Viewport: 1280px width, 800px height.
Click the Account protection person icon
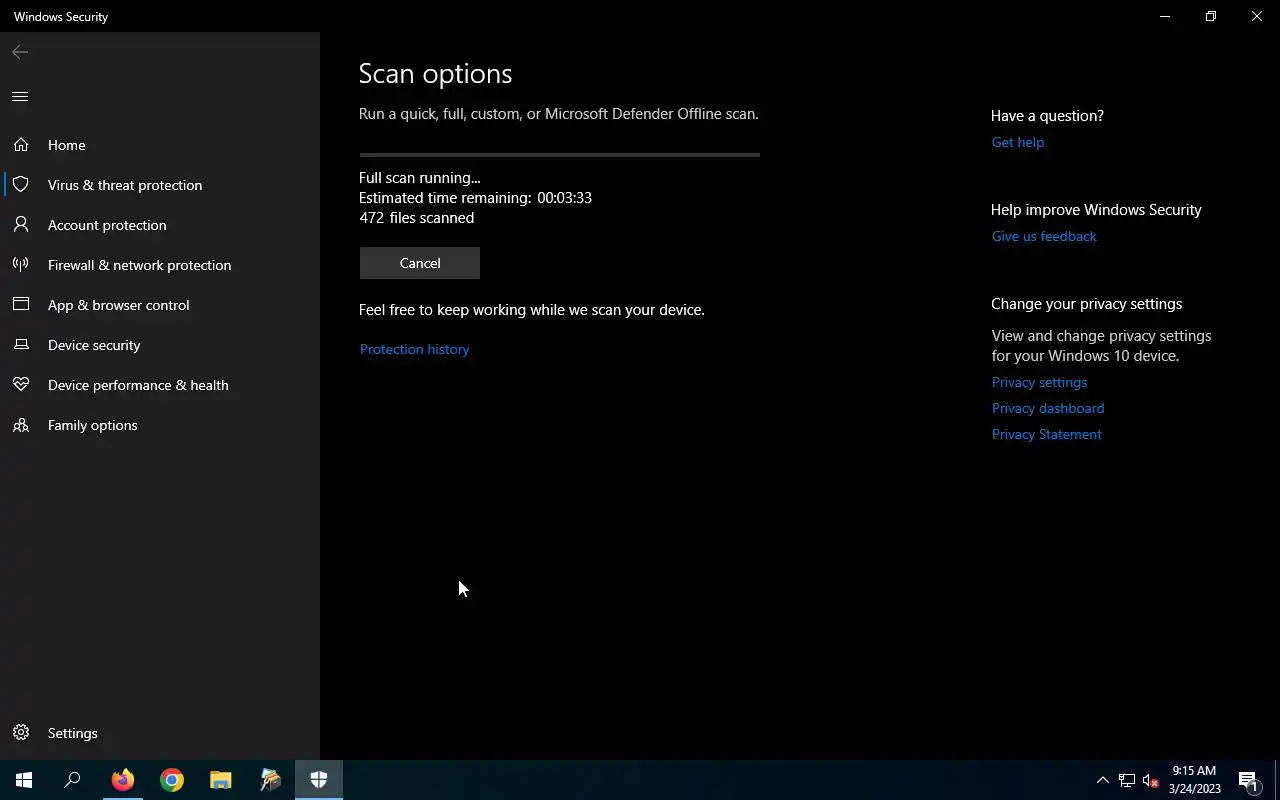21,225
